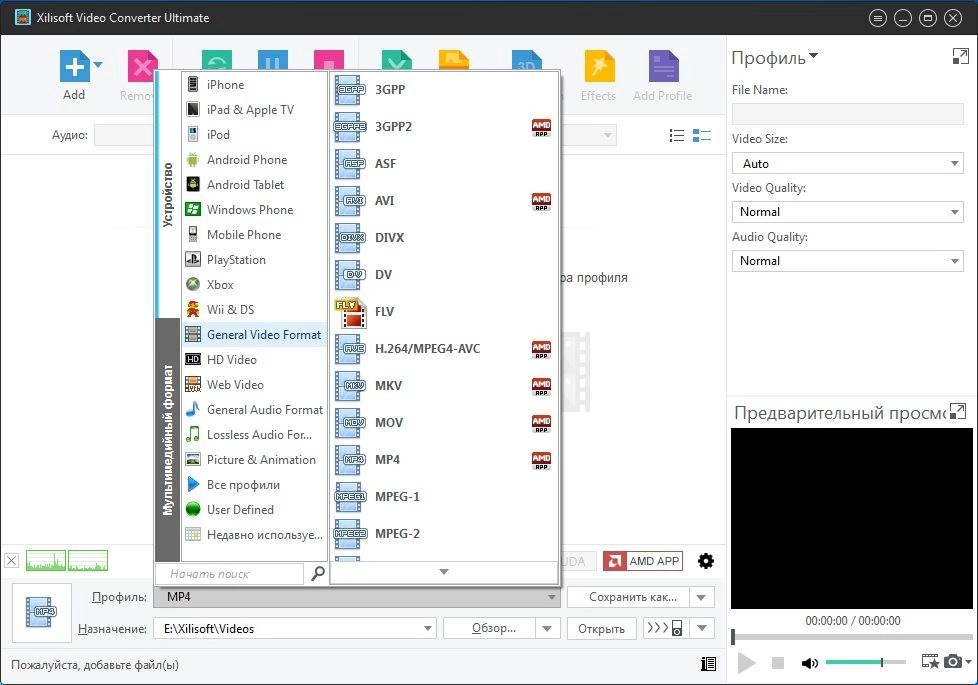Open the Назначение path dropdown
The width and height of the screenshot is (978, 685).
[x=428, y=628]
